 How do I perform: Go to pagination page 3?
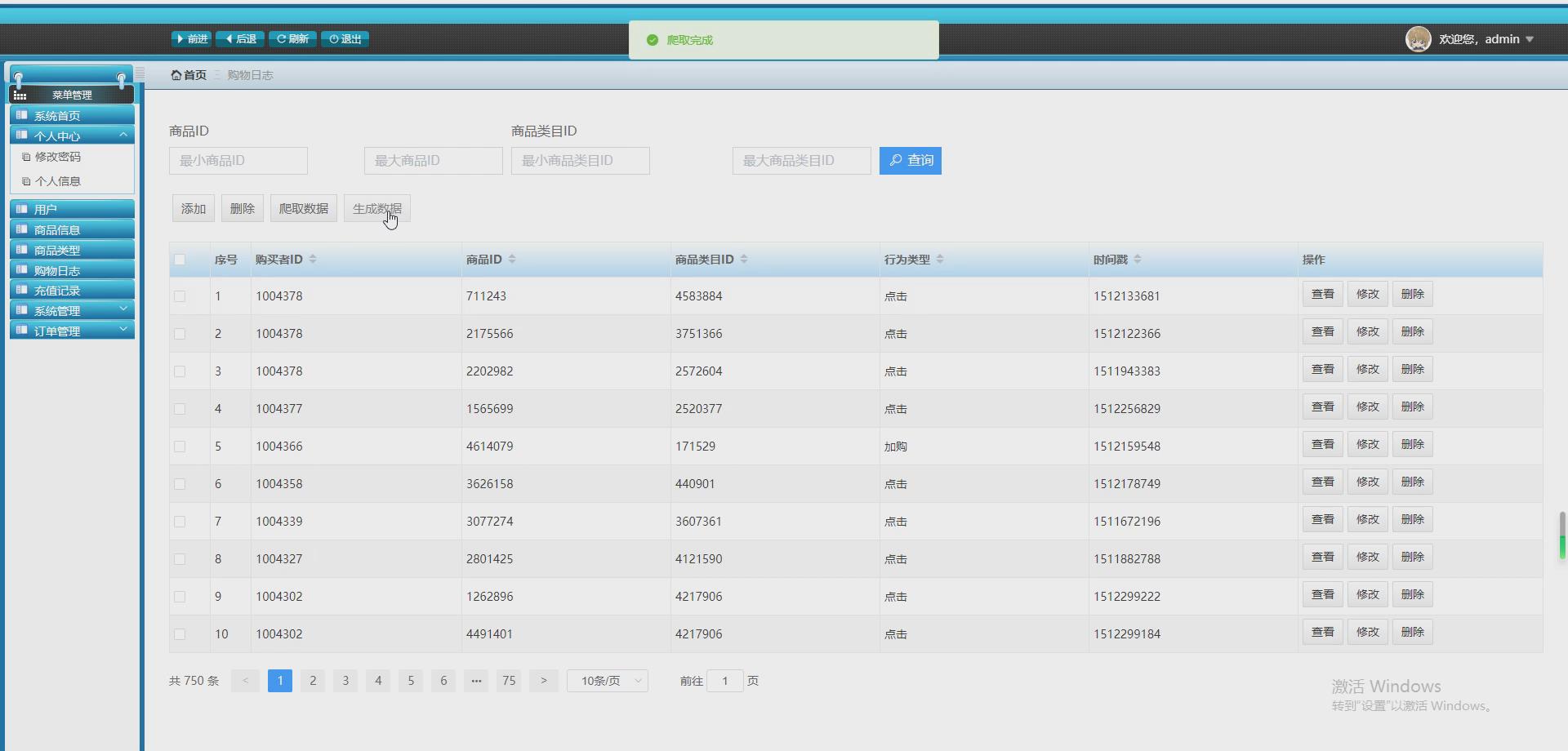point(345,681)
